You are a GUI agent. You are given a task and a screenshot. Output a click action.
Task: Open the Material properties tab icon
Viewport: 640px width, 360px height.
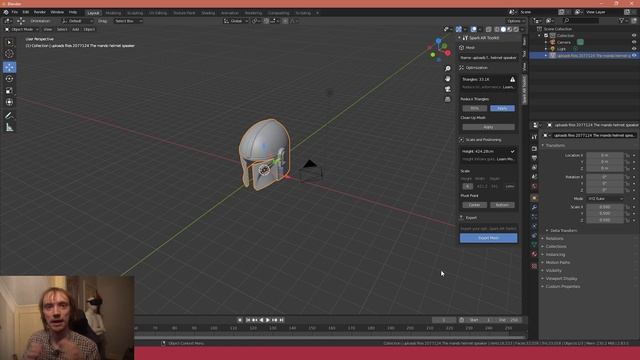[534, 254]
